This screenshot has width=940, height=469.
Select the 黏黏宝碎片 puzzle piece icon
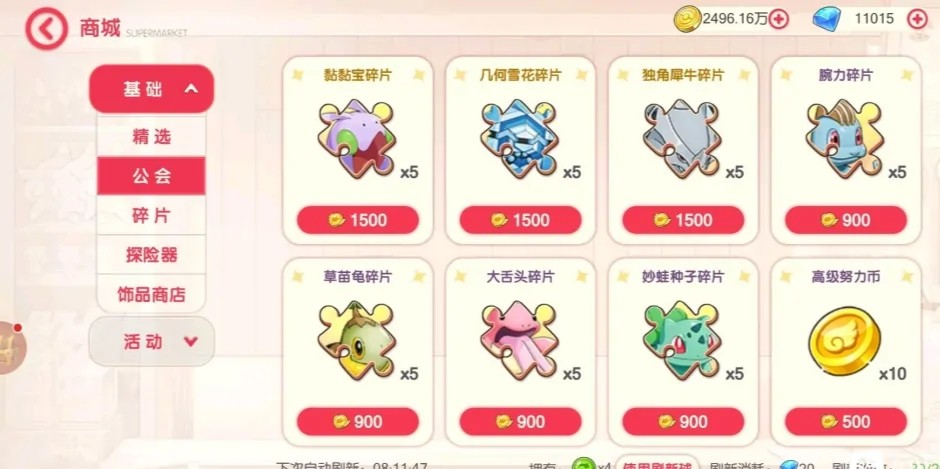[356, 139]
